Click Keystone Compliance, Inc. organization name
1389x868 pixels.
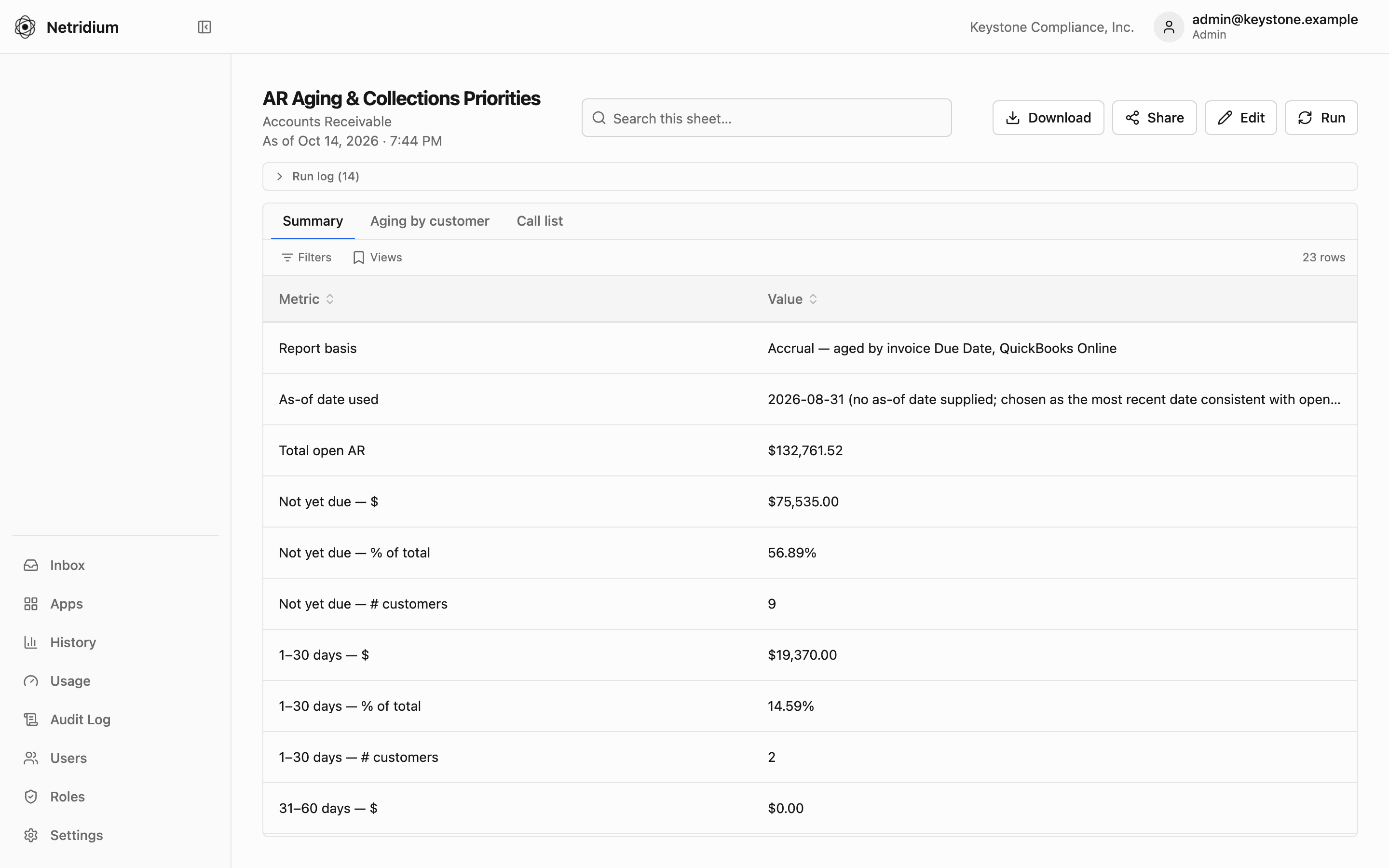pyautogui.click(x=1051, y=27)
